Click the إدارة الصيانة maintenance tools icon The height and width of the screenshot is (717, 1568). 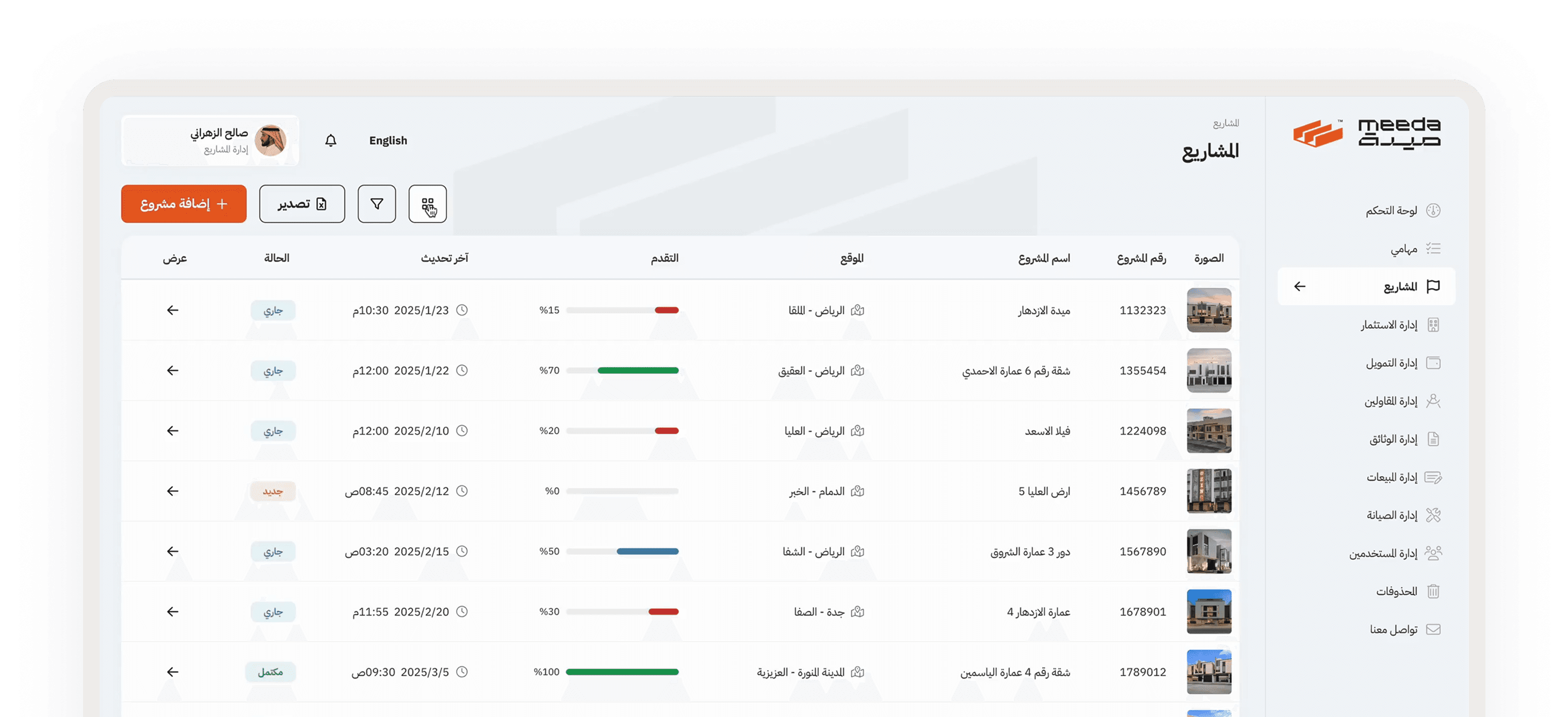coord(1434,514)
